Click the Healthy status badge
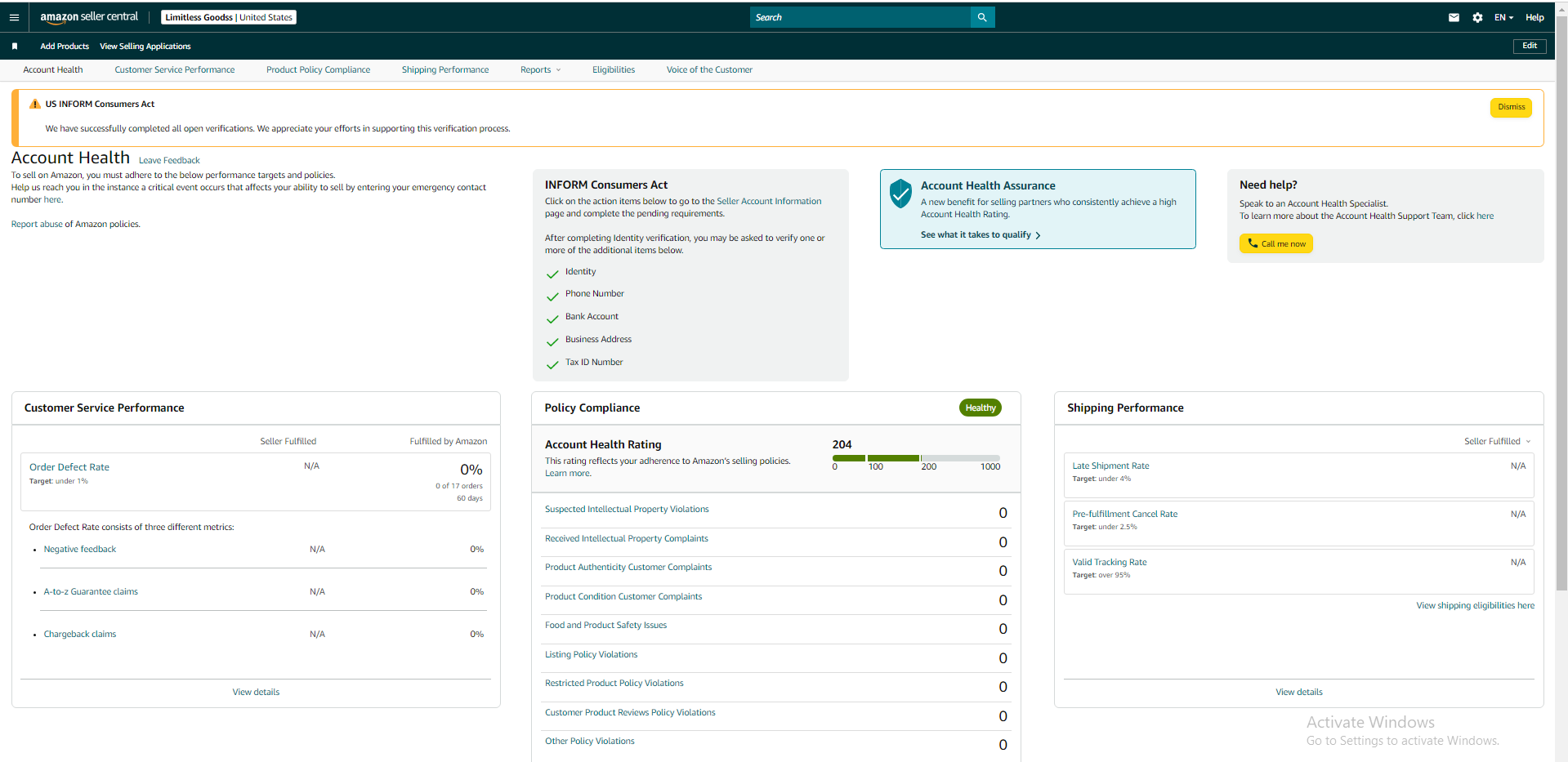 [x=981, y=408]
